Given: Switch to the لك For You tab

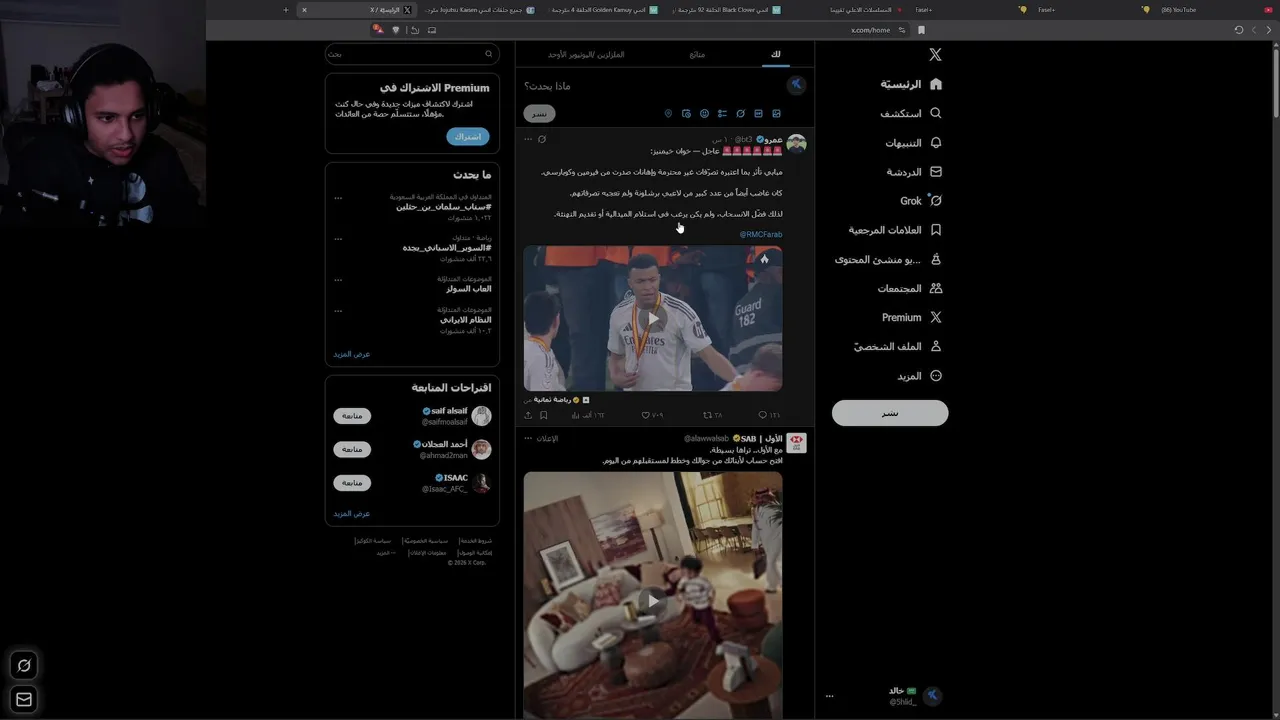Looking at the screenshot, I should click(x=776, y=54).
